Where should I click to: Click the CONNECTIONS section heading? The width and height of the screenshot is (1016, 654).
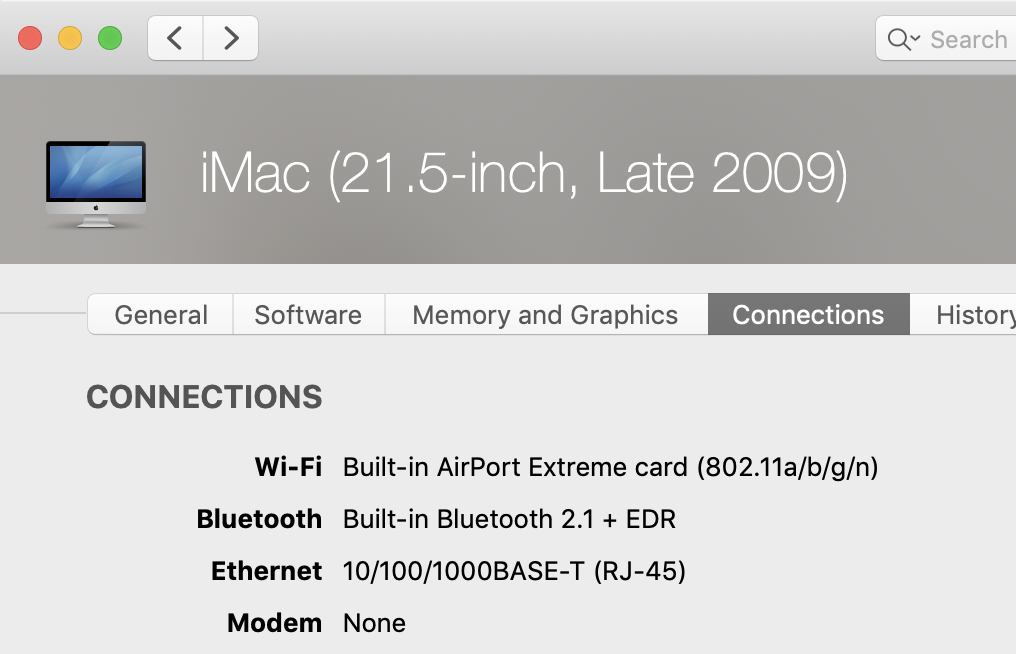[x=204, y=397]
